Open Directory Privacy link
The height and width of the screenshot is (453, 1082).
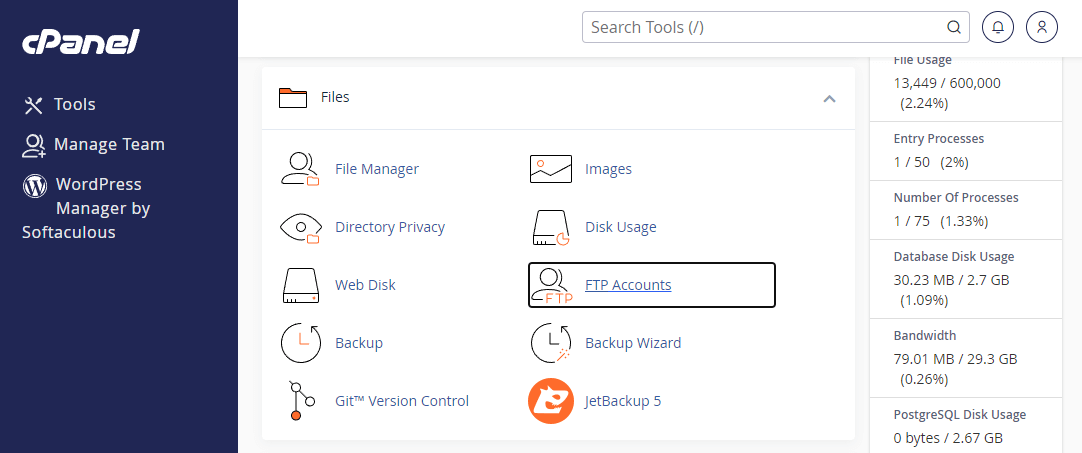[390, 227]
